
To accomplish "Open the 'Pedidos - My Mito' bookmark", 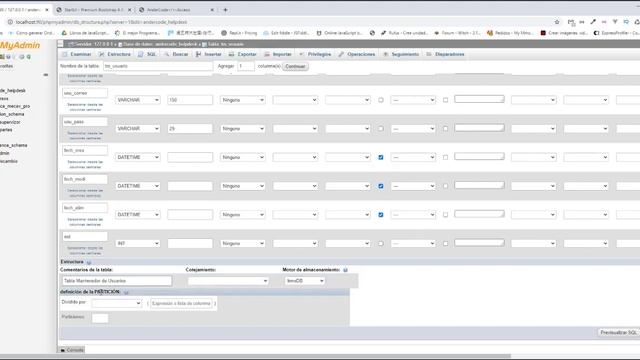I will coord(510,33).
